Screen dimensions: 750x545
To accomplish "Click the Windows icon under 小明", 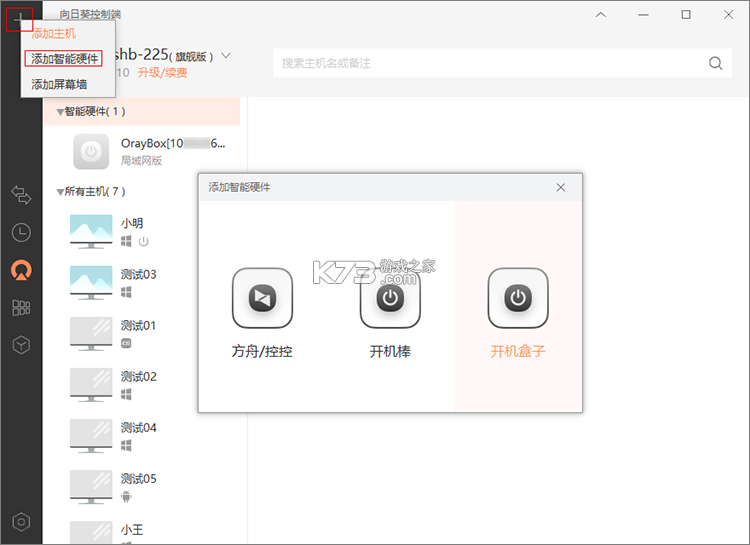I will (x=126, y=241).
